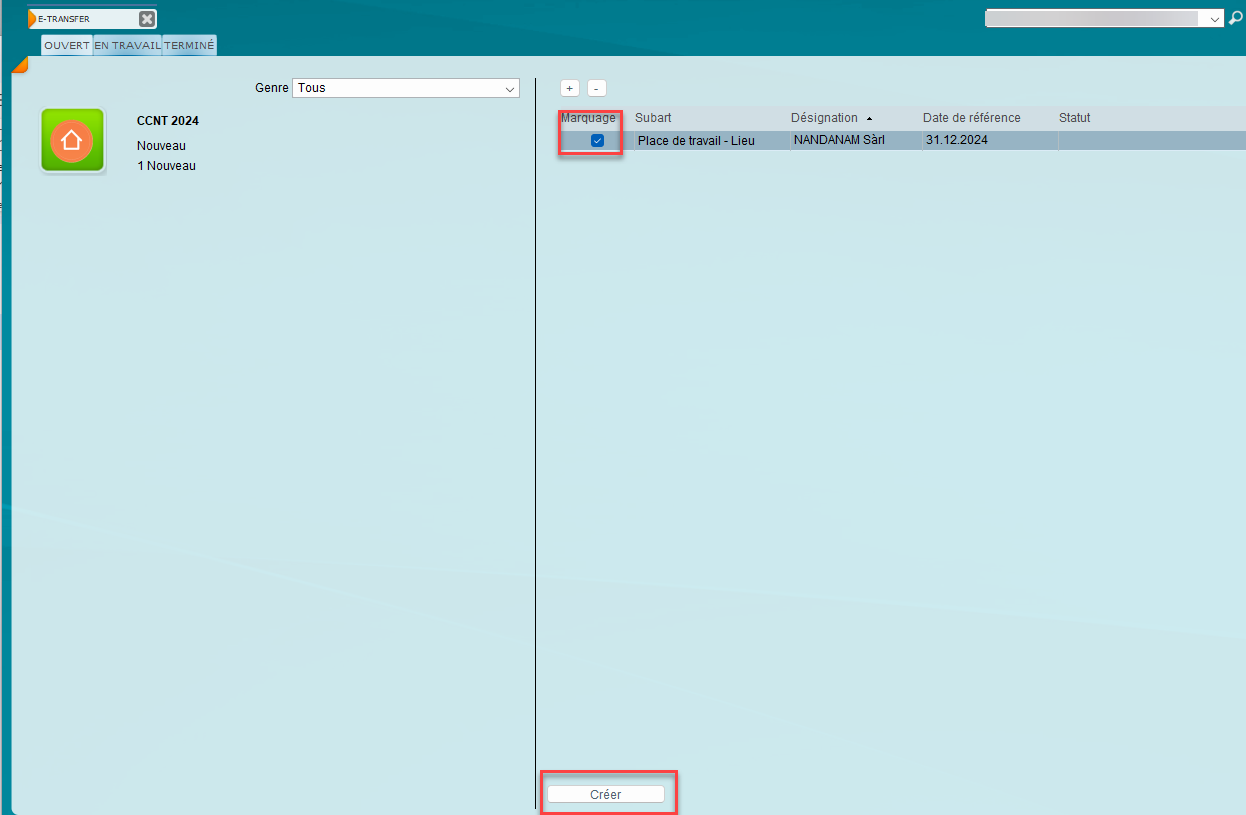Click into the top-right search input field

point(1094,19)
